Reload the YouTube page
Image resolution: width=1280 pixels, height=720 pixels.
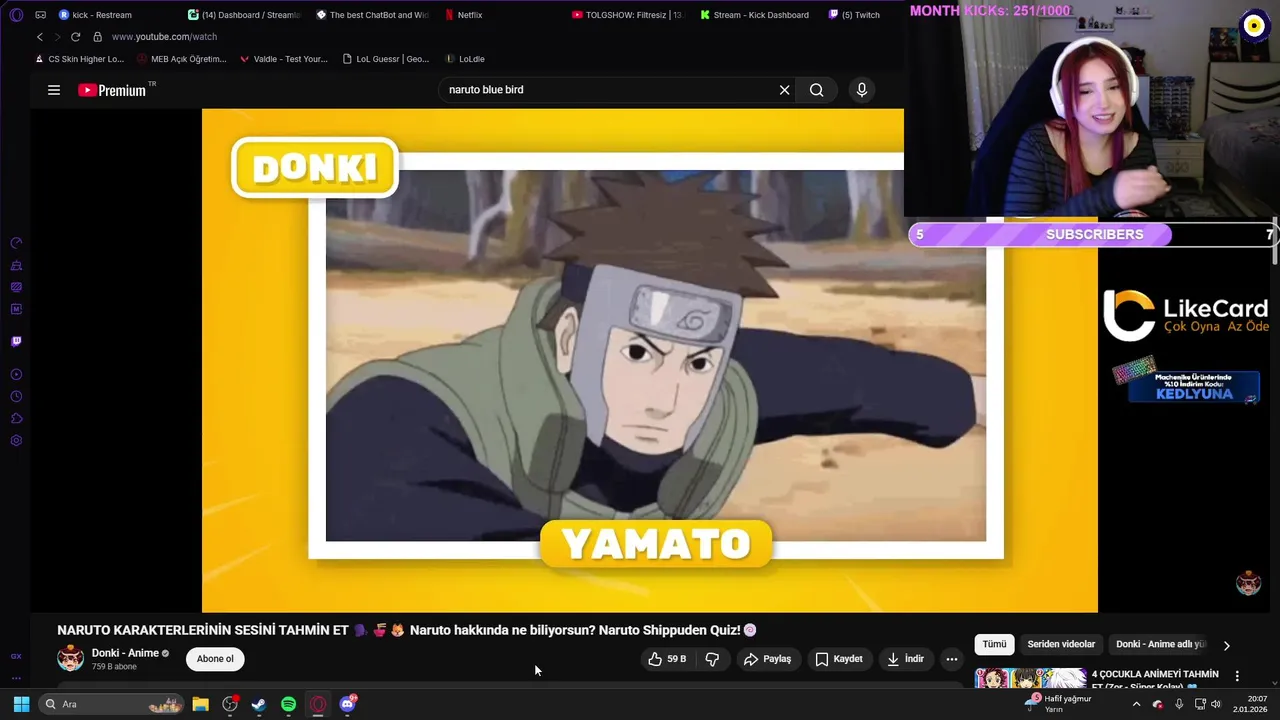(75, 37)
